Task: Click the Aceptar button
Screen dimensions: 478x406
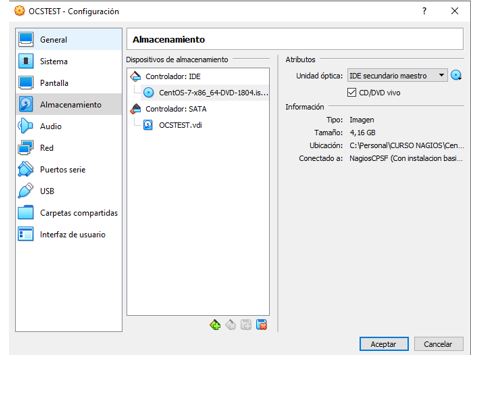Action: point(384,344)
